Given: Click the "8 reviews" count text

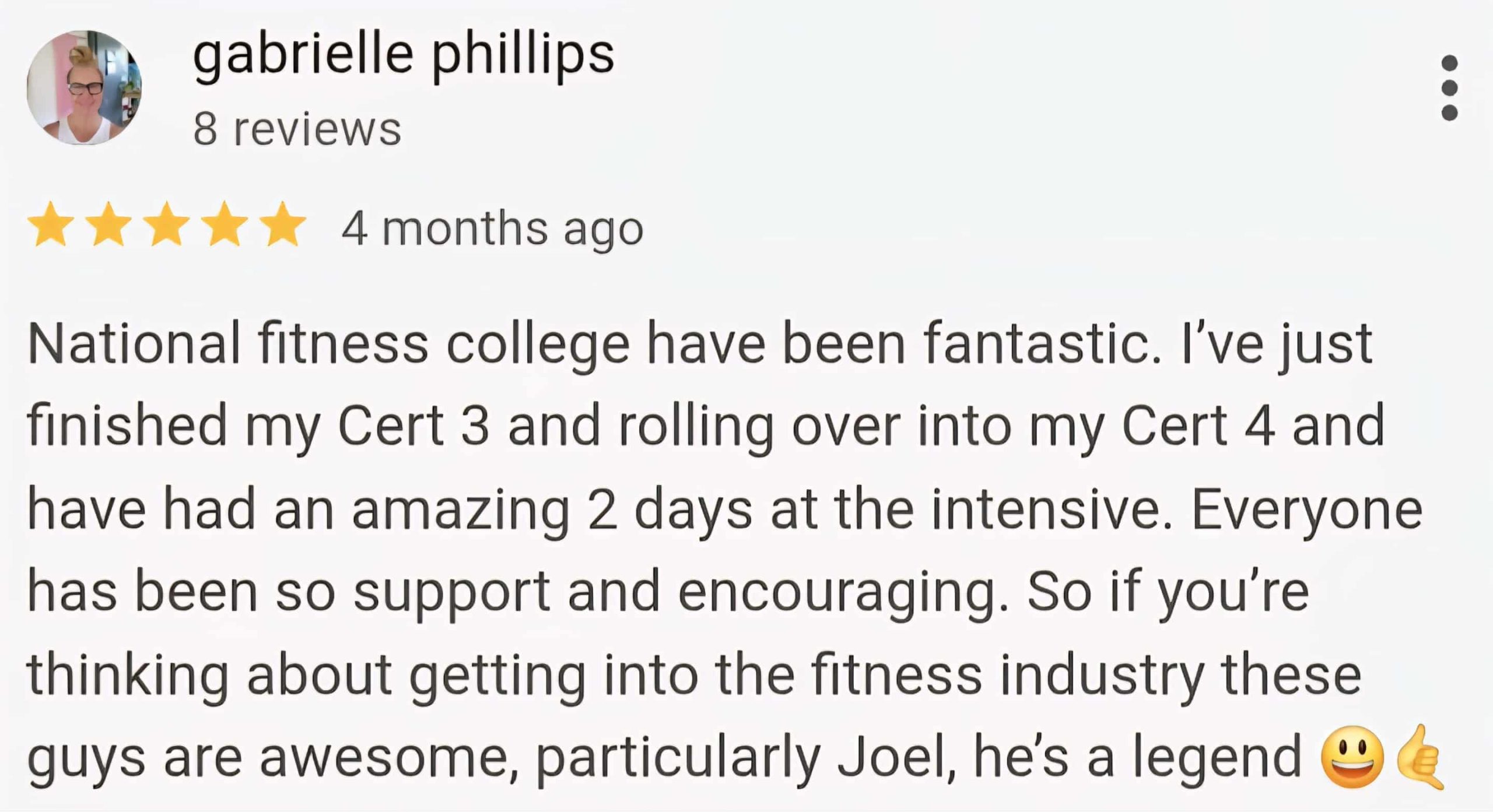Looking at the screenshot, I should pyautogui.click(x=297, y=129).
